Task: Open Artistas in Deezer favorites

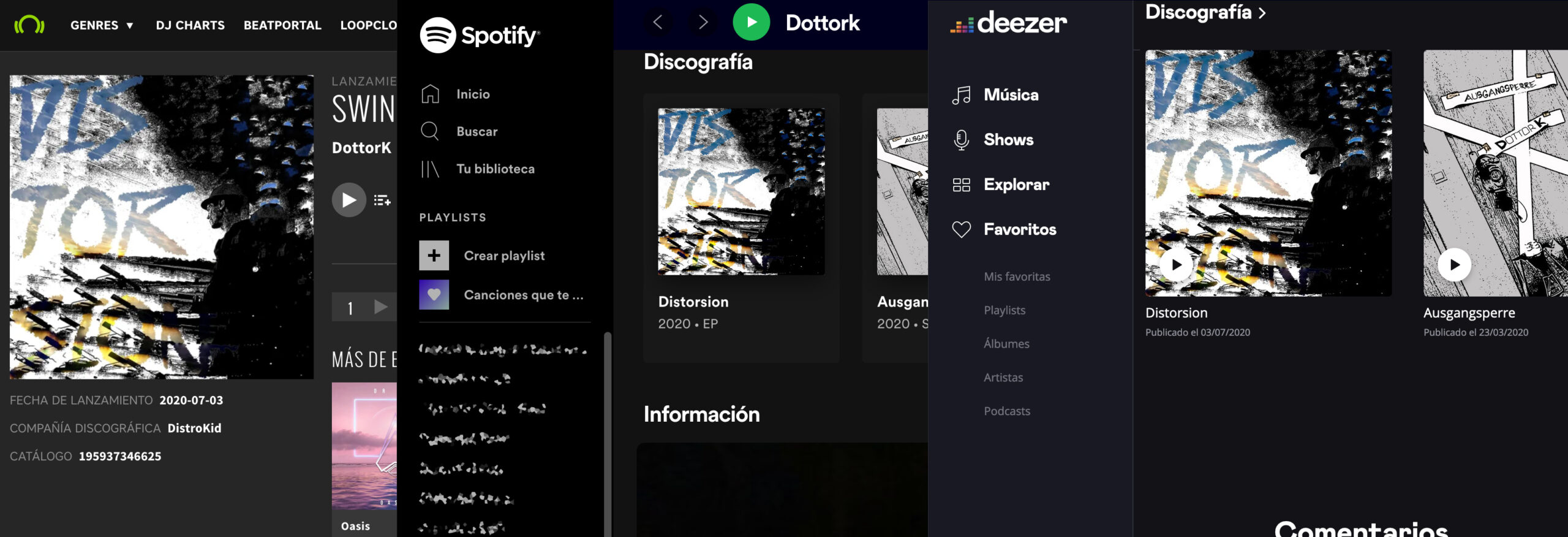Action: [x=1003, y=378]
